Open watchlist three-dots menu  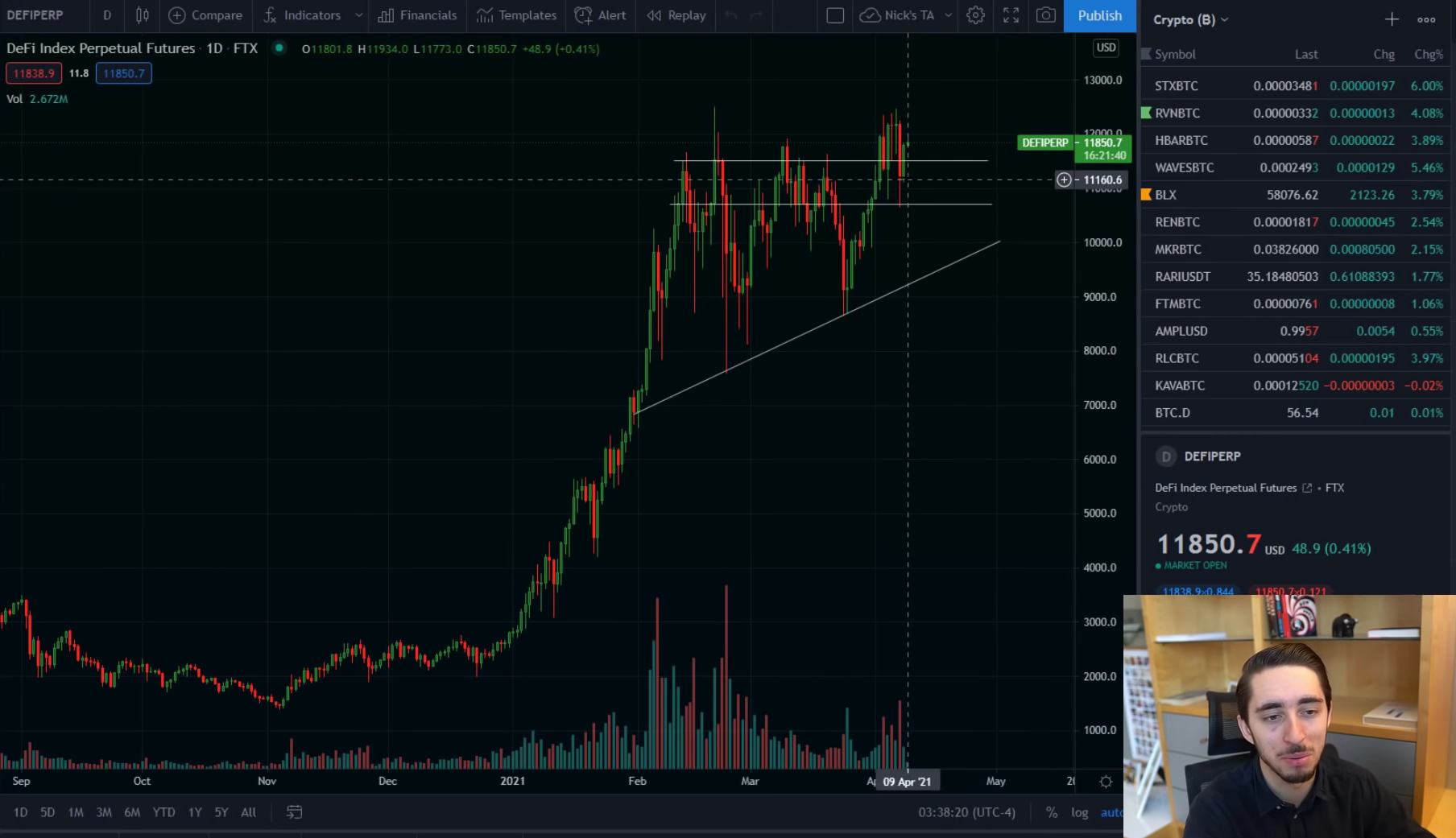pyautogui.click(x=1426, y=19)
